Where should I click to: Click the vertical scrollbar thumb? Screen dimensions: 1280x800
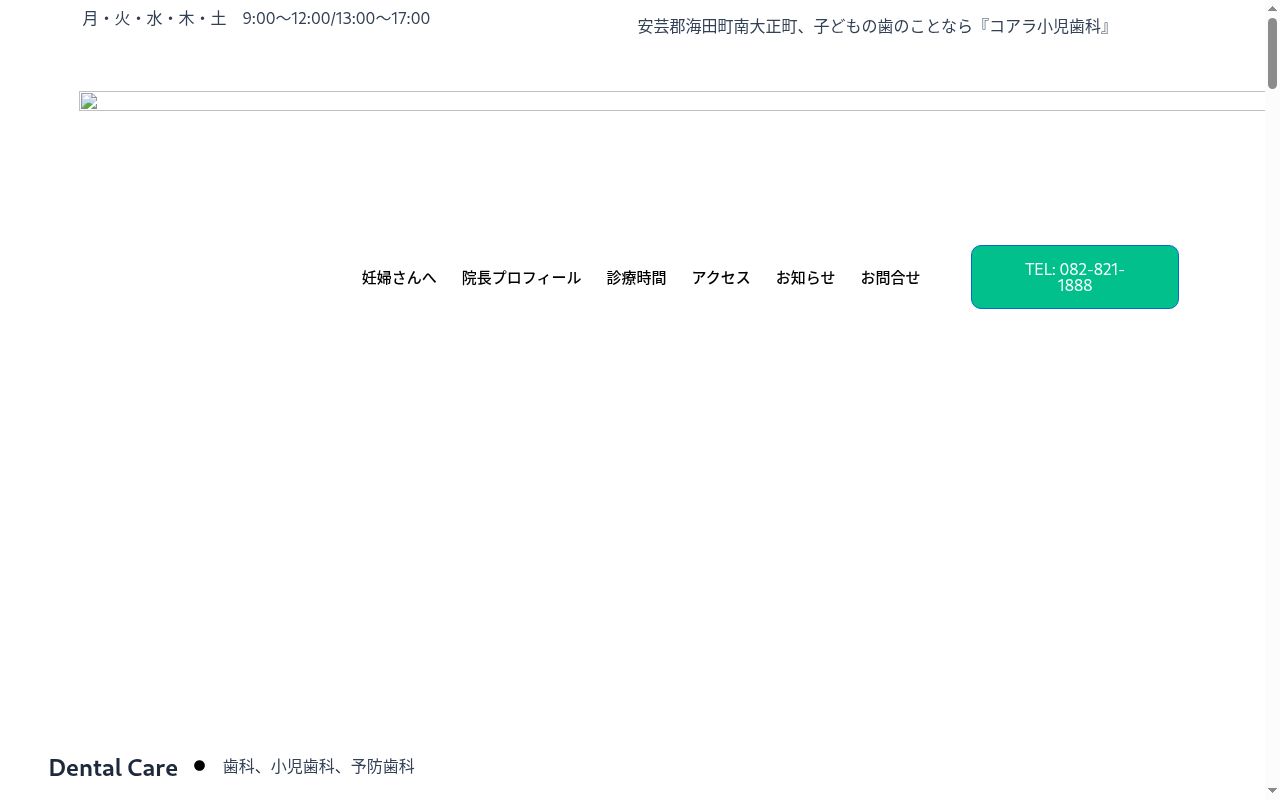(1273, 53)
